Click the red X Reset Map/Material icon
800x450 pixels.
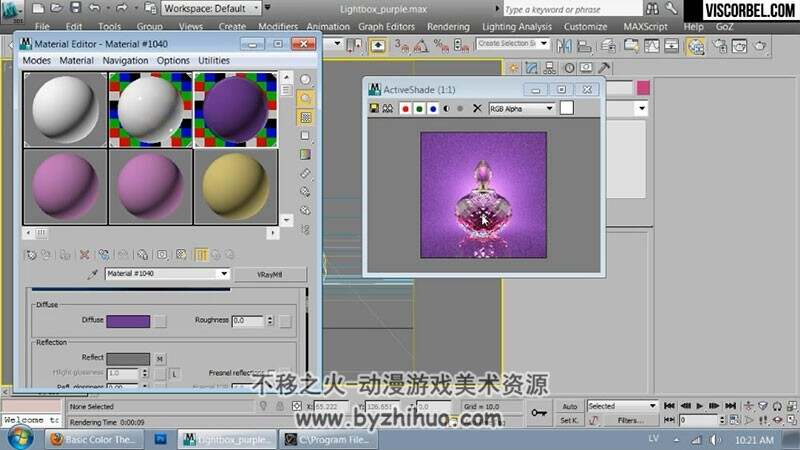85,255
